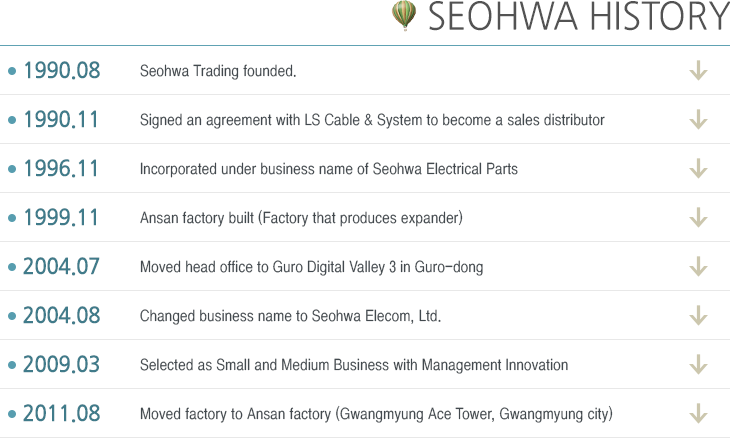This screenshot has width=730, height=438.
Task: Expand the 2011.08 row arrow
Action: (x=698, y=414)
